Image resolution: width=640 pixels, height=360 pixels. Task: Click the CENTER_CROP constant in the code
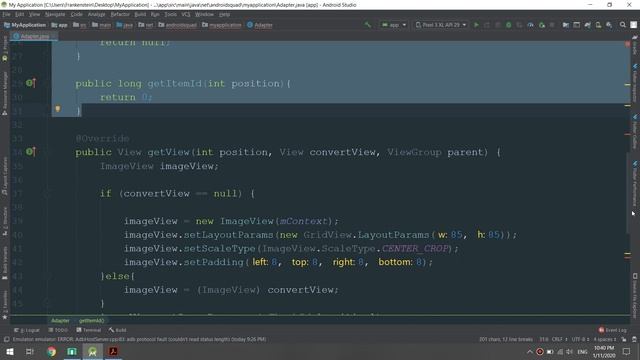[x=415, y=249]
